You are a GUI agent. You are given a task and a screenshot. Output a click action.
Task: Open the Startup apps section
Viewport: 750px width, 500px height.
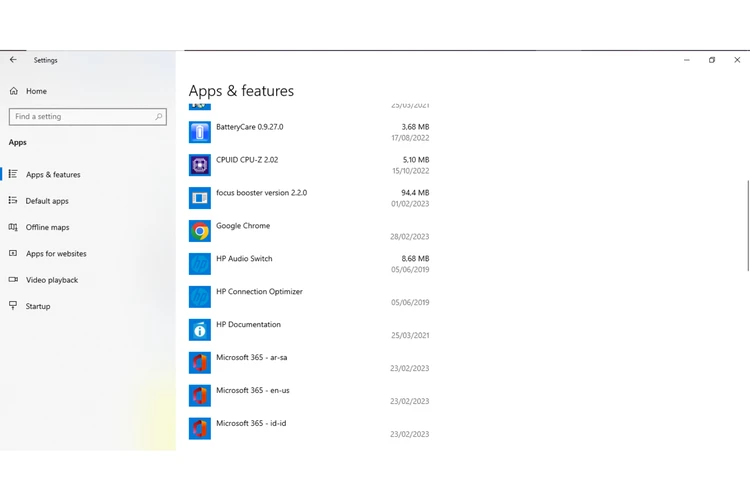point(38,306)
